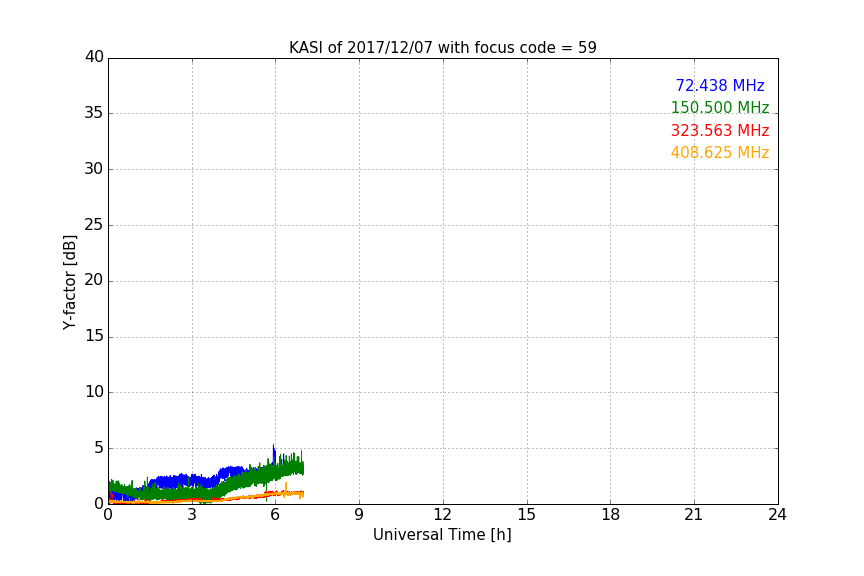Click the blue spike near hour 6
The height and width of the screenshot is (576, 864).
coord(274,452)
